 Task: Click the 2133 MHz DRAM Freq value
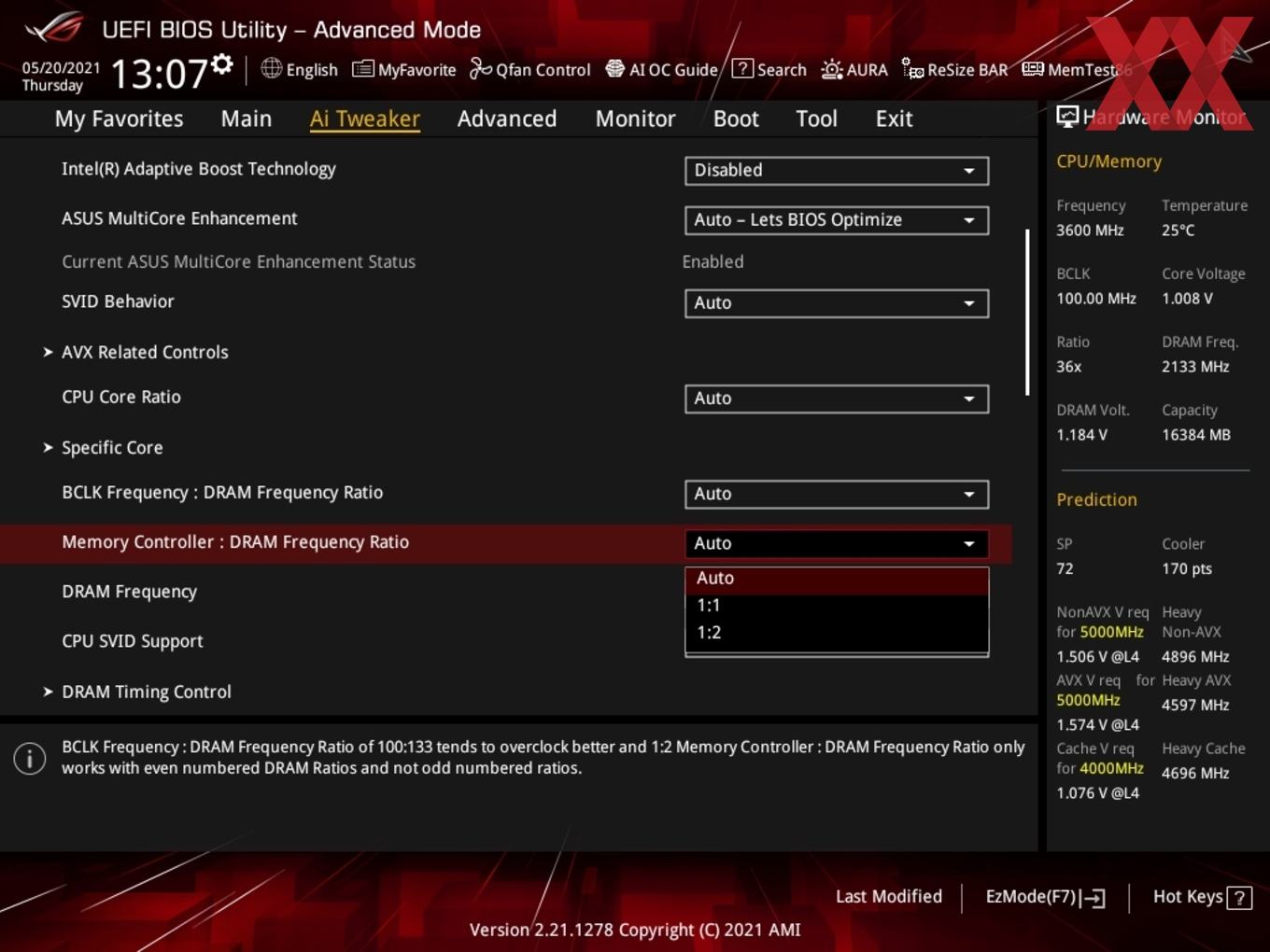[x=1195, y=367]
